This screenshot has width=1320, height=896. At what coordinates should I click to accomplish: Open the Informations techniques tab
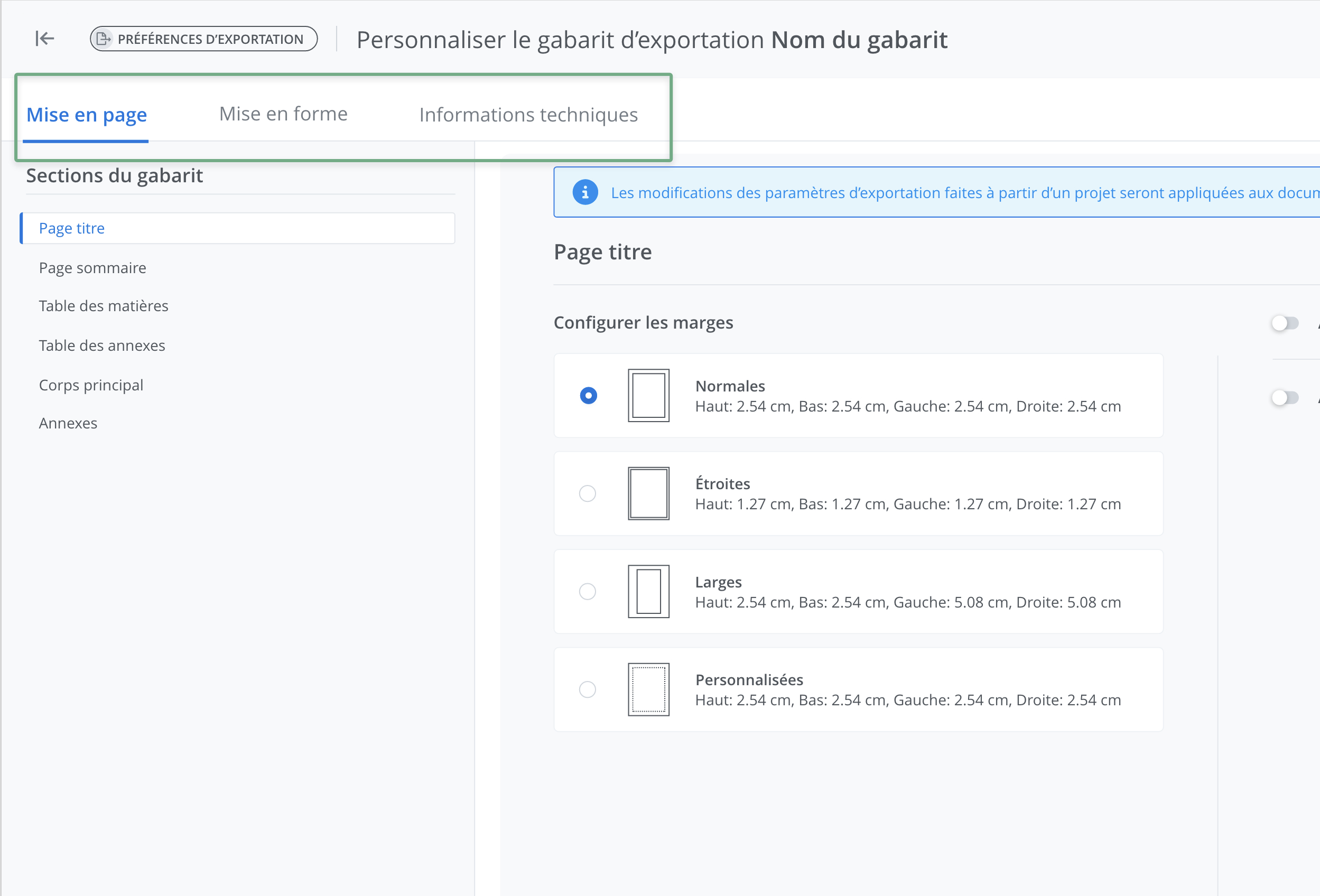click(x=528, y=115)
